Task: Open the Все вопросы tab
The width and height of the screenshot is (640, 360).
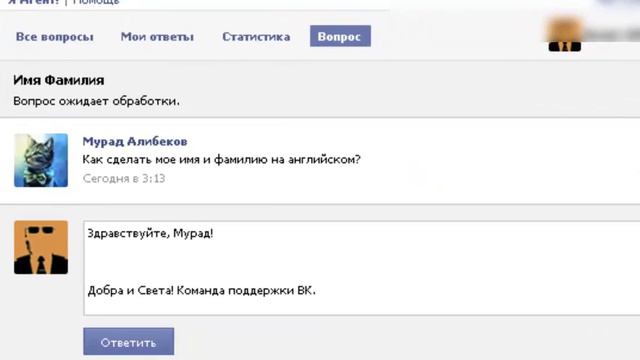Action: pyautogui.click(x=55, y=37)
